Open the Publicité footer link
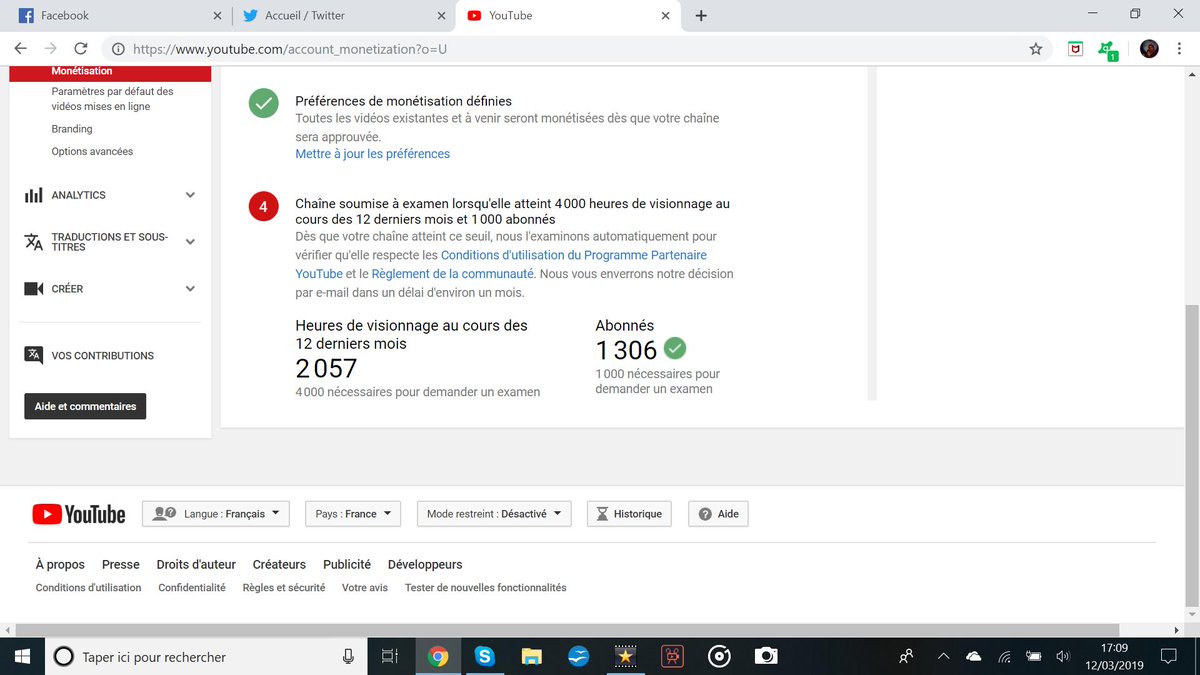Screen dimensions: 1200x675 (x=347, y=565)
